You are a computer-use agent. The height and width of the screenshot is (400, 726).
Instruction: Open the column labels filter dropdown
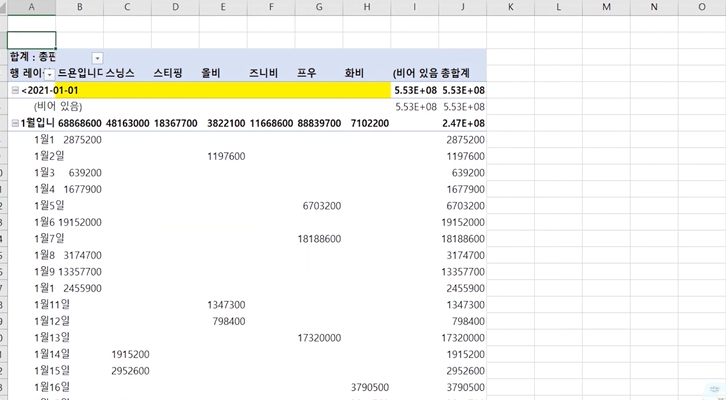coord(97,57)
